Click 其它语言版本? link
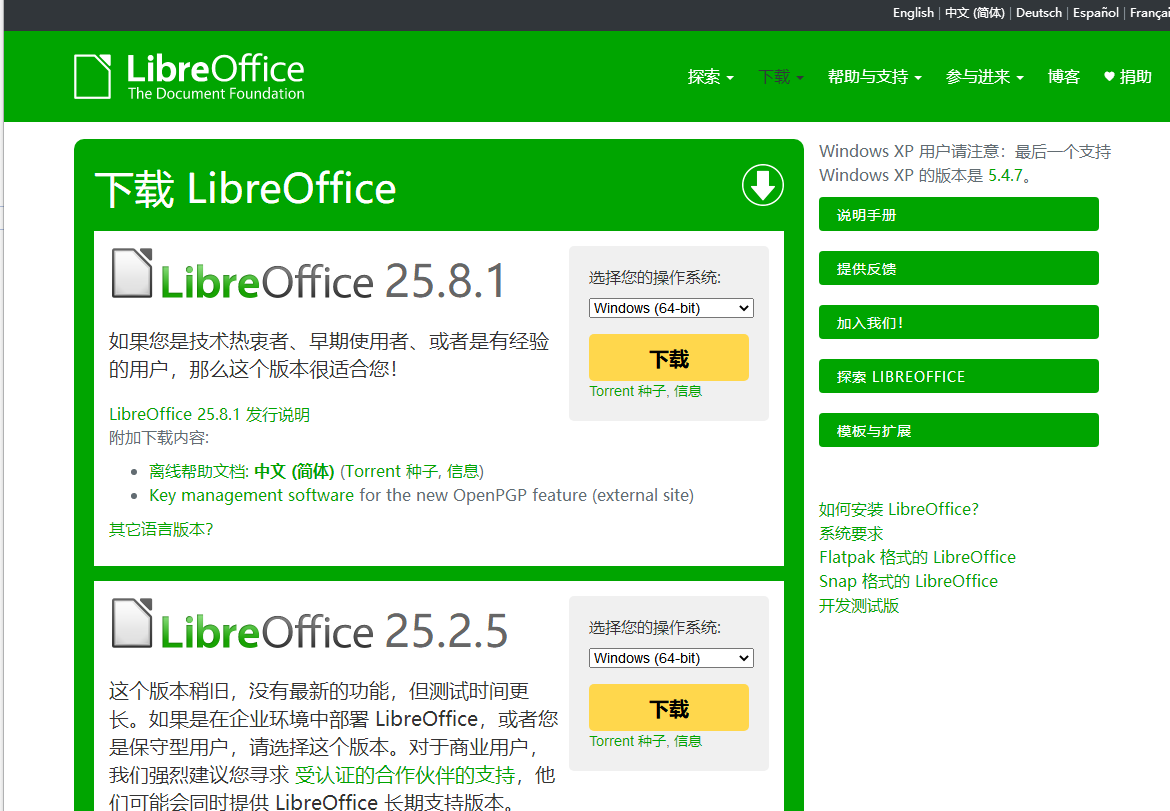This screenshot has height=811, width=1170. tap(161, 529)
